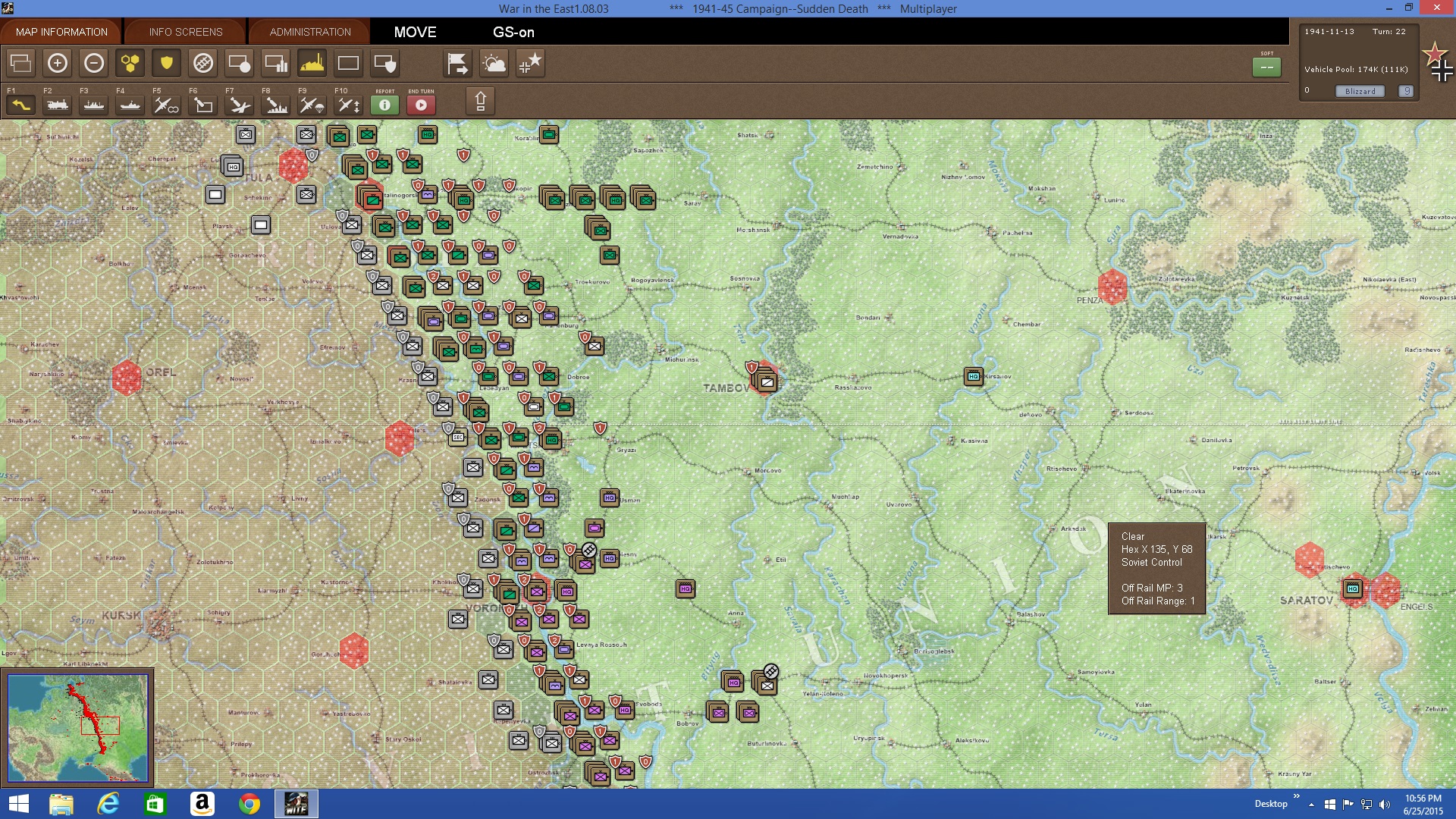Open Amazon app from taskbar
Viewport: 1456px width, 819px height.
[x=202, y=804]
